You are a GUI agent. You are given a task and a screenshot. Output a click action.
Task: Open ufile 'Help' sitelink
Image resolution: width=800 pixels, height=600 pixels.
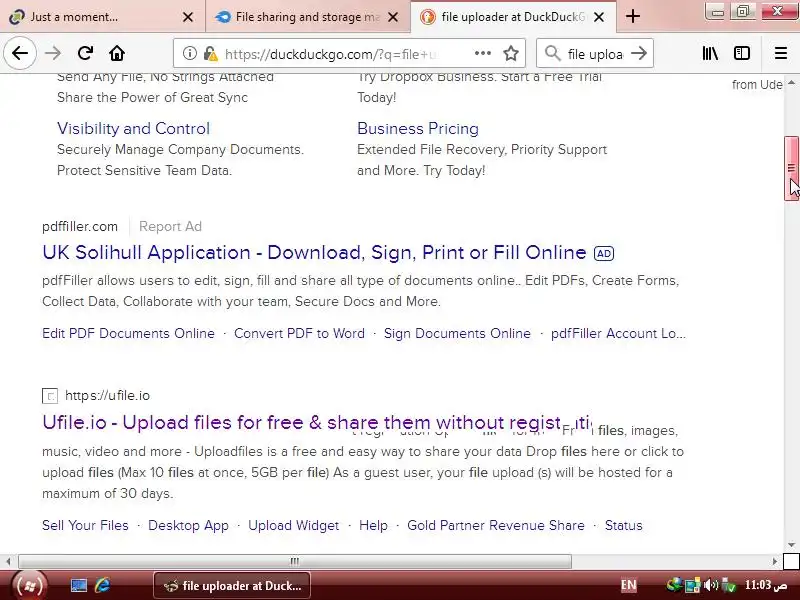pyautogui.click(x=373, y=525)
